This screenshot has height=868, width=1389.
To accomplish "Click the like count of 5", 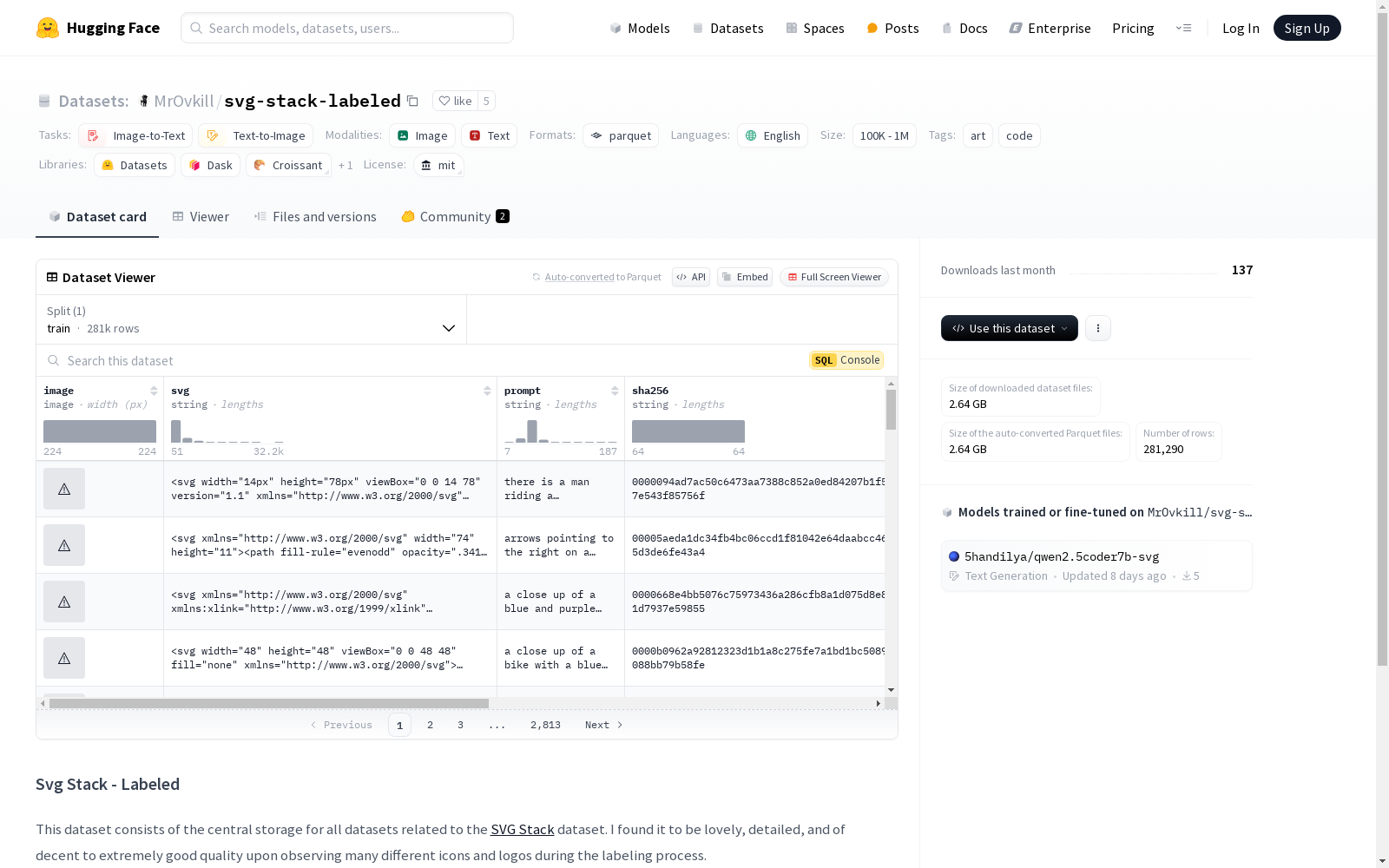I will click(486, 101).
